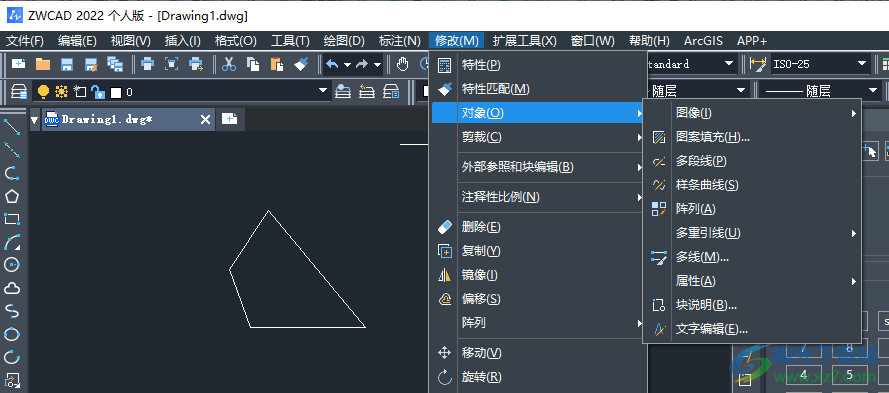The height and width of the screenshot is (393, 889).
Task: Click the Copy icon in toolbar
Action: pos(253,64)
